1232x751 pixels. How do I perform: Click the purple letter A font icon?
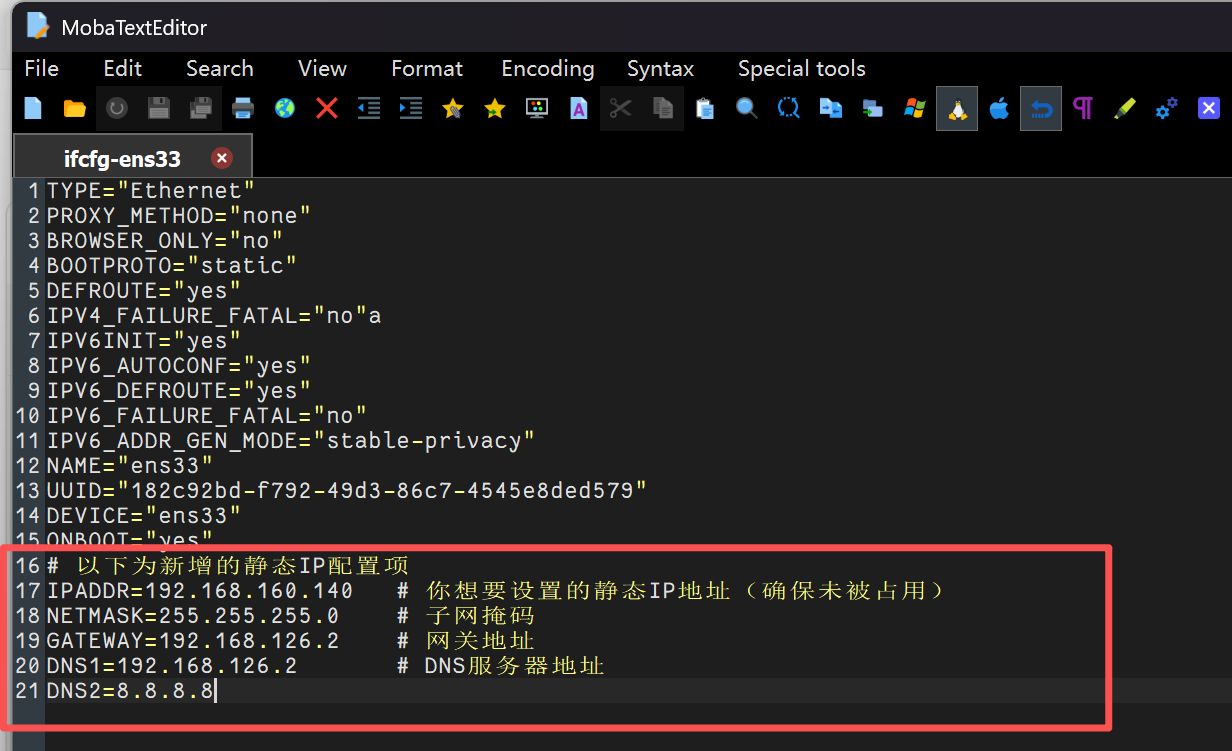[x=579, y=108]
